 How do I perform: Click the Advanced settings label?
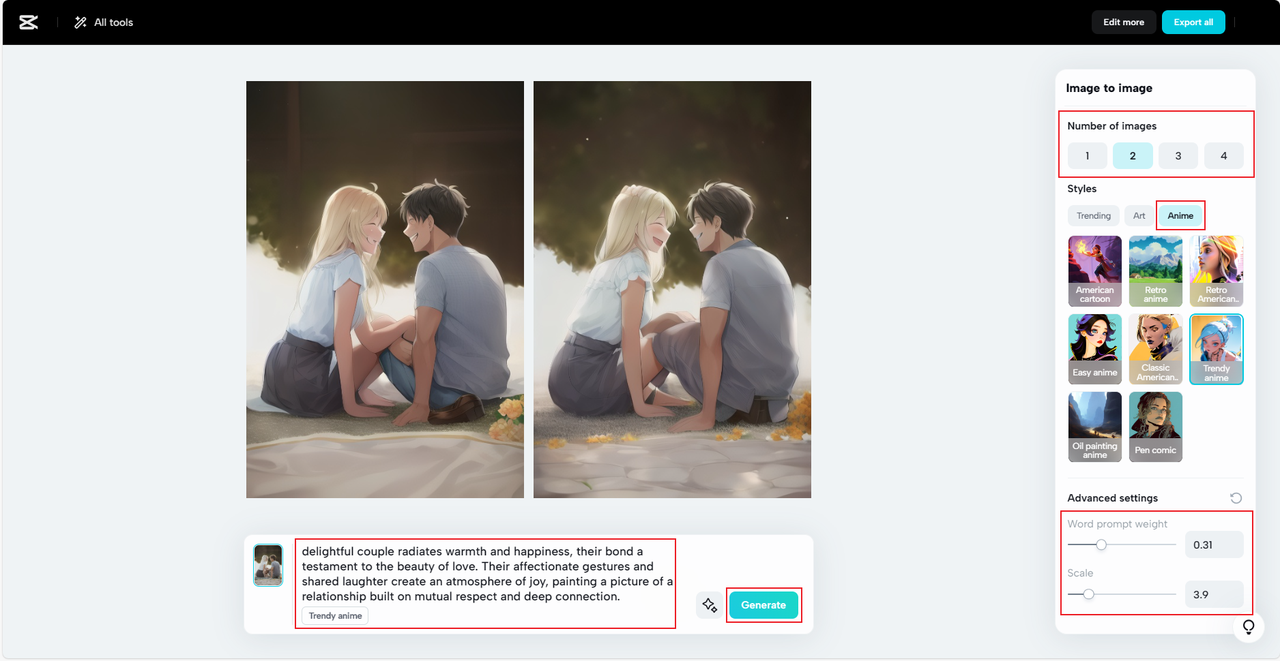coord(1112,498)
